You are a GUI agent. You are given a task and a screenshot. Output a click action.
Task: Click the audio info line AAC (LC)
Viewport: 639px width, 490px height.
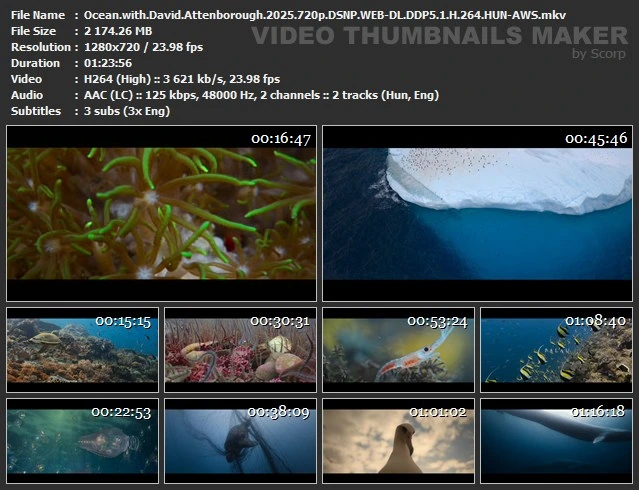(x=261, y=95)
